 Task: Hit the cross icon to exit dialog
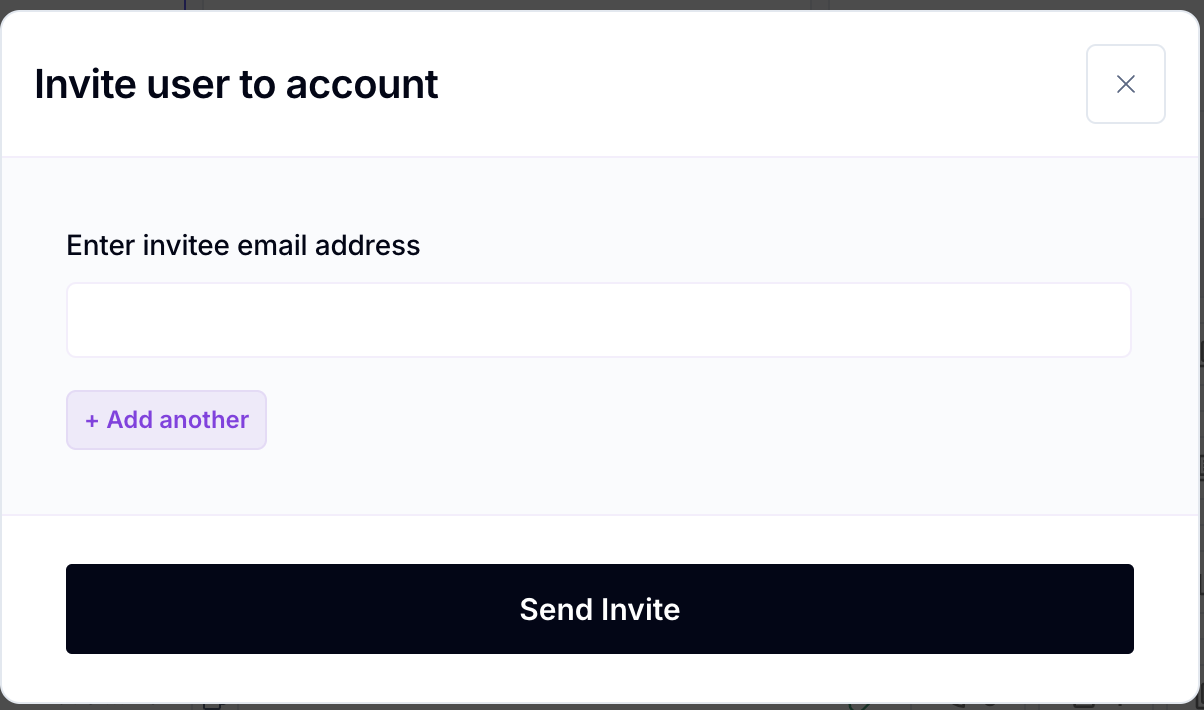[x=1125, y=84]
